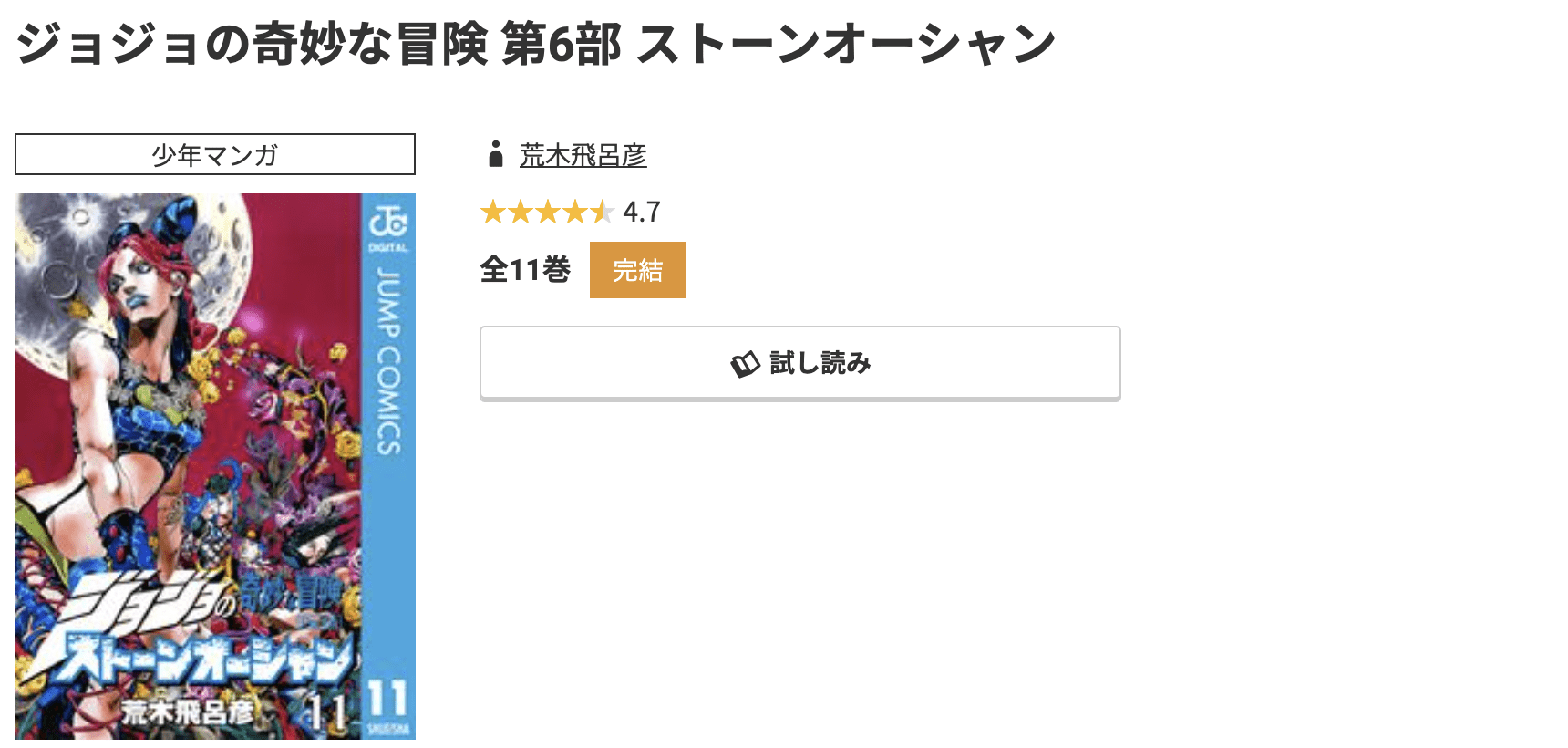Click the 4.7 rating score
The image size is (1568, 748).
pos(639,212)
